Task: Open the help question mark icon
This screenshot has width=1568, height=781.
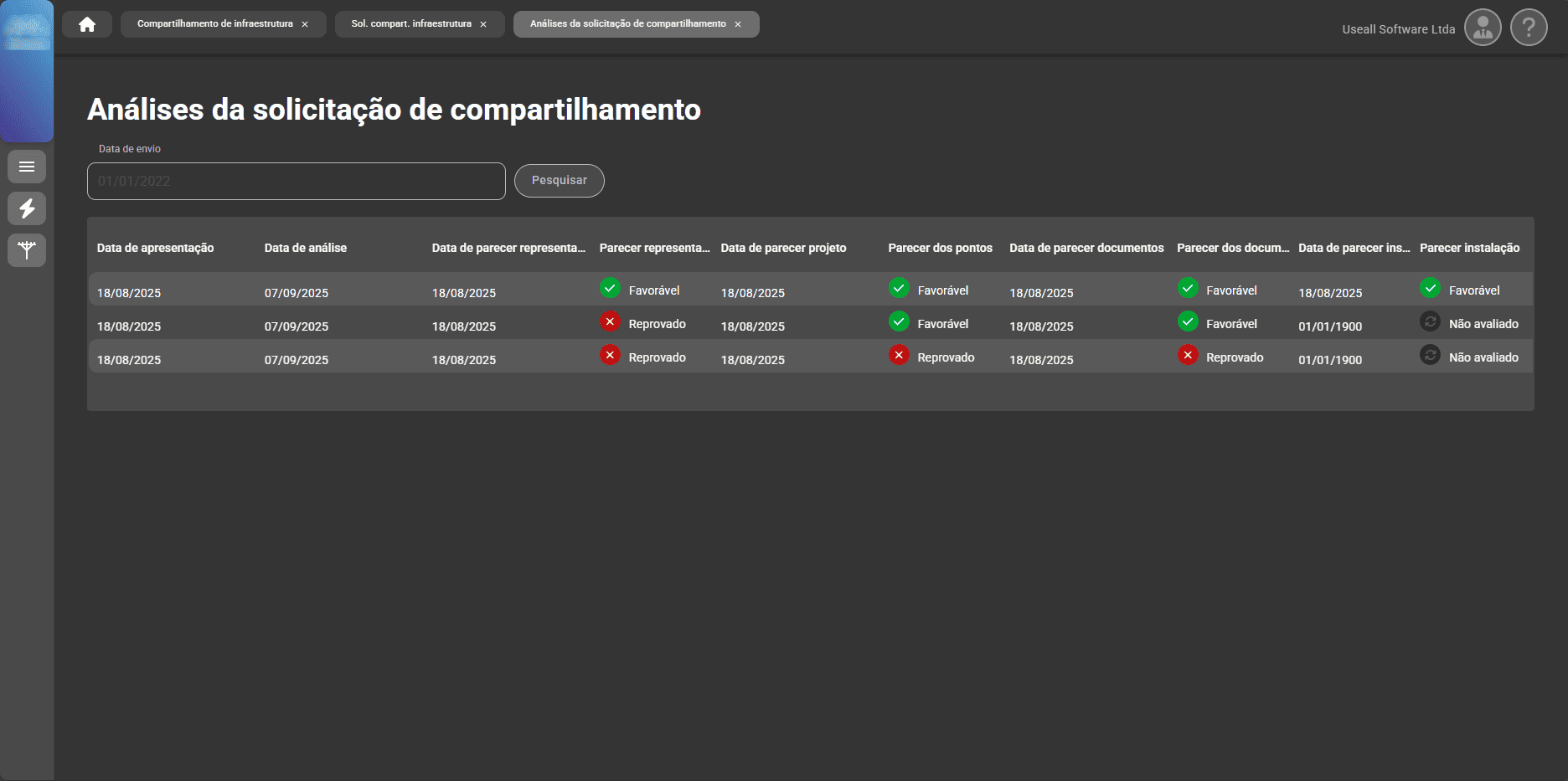Action: 1528,28
